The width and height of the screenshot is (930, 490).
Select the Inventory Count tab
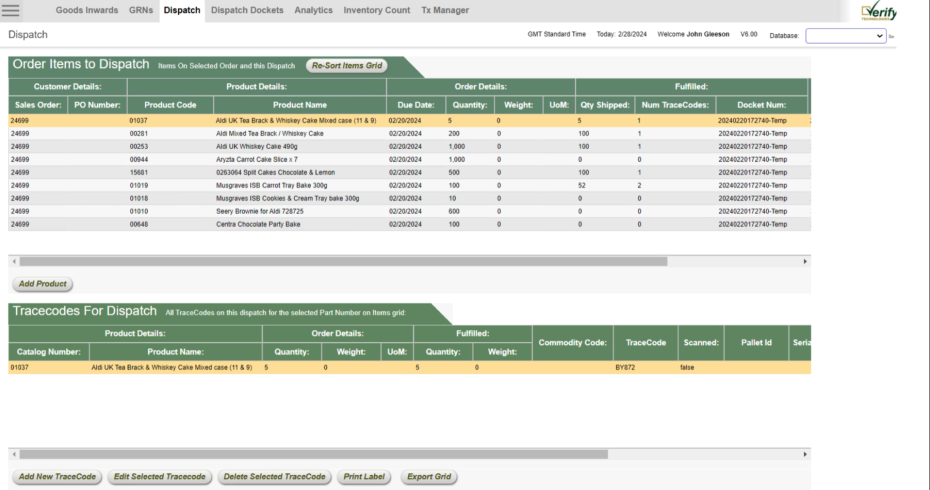click(377, 10)
